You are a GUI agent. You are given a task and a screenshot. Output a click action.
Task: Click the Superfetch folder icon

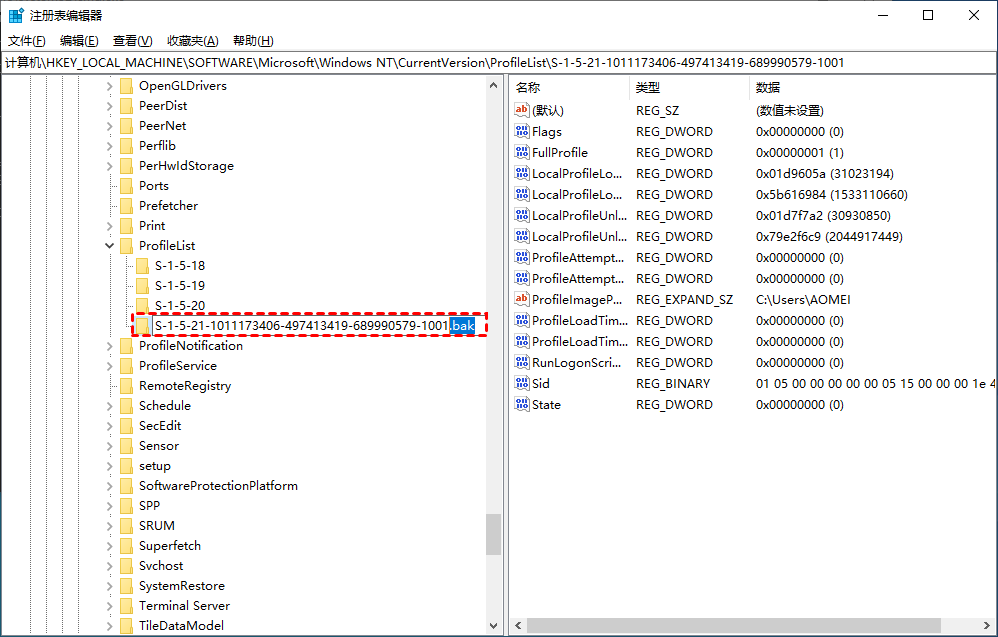(127, 546)
